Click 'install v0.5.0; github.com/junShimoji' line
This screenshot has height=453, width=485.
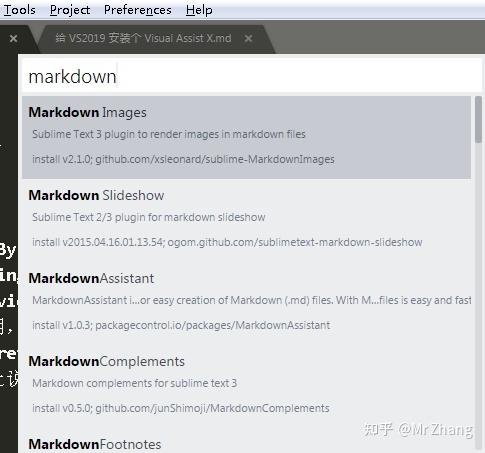pyautogui.click(x=181, y=408)
